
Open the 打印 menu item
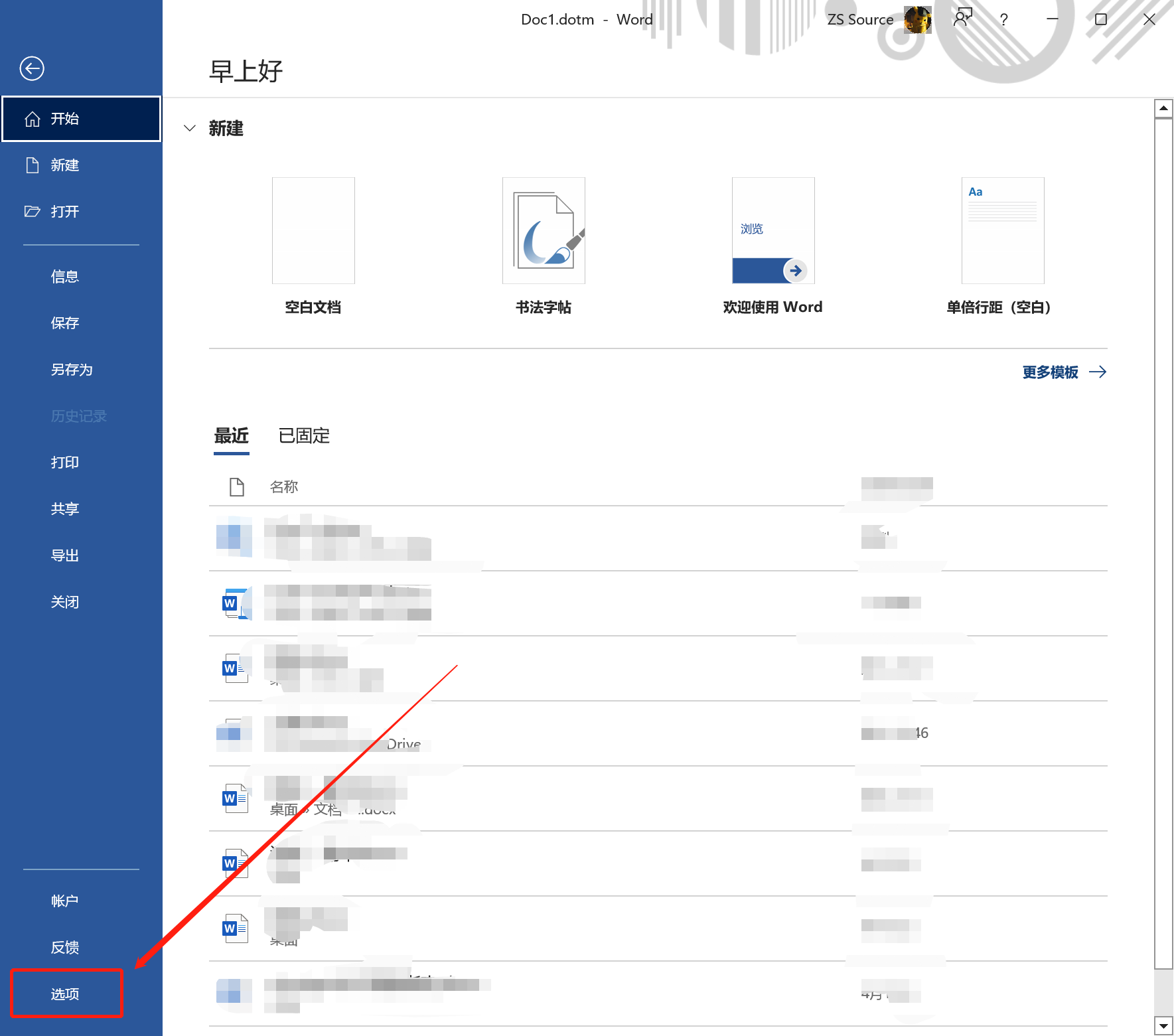[x=65, y=463]
